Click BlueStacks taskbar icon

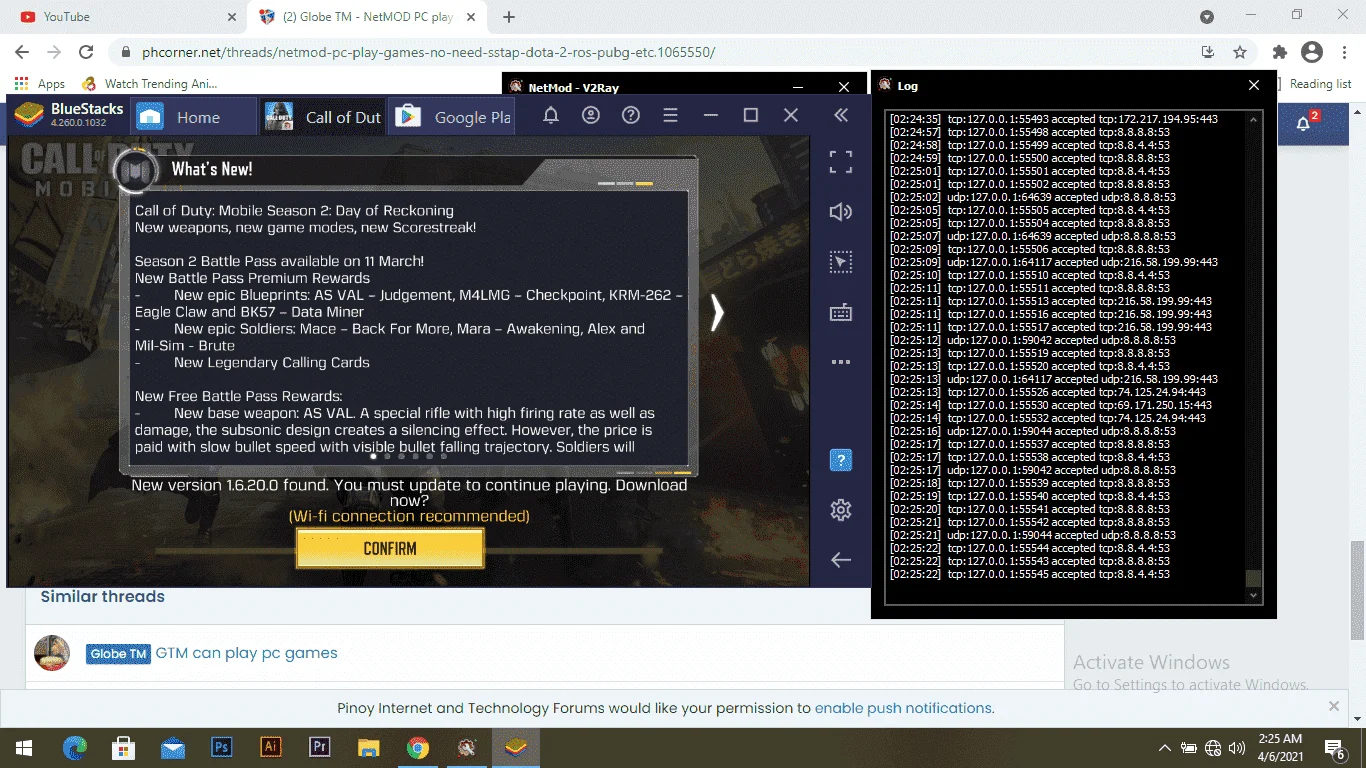[x=516, y=747]
